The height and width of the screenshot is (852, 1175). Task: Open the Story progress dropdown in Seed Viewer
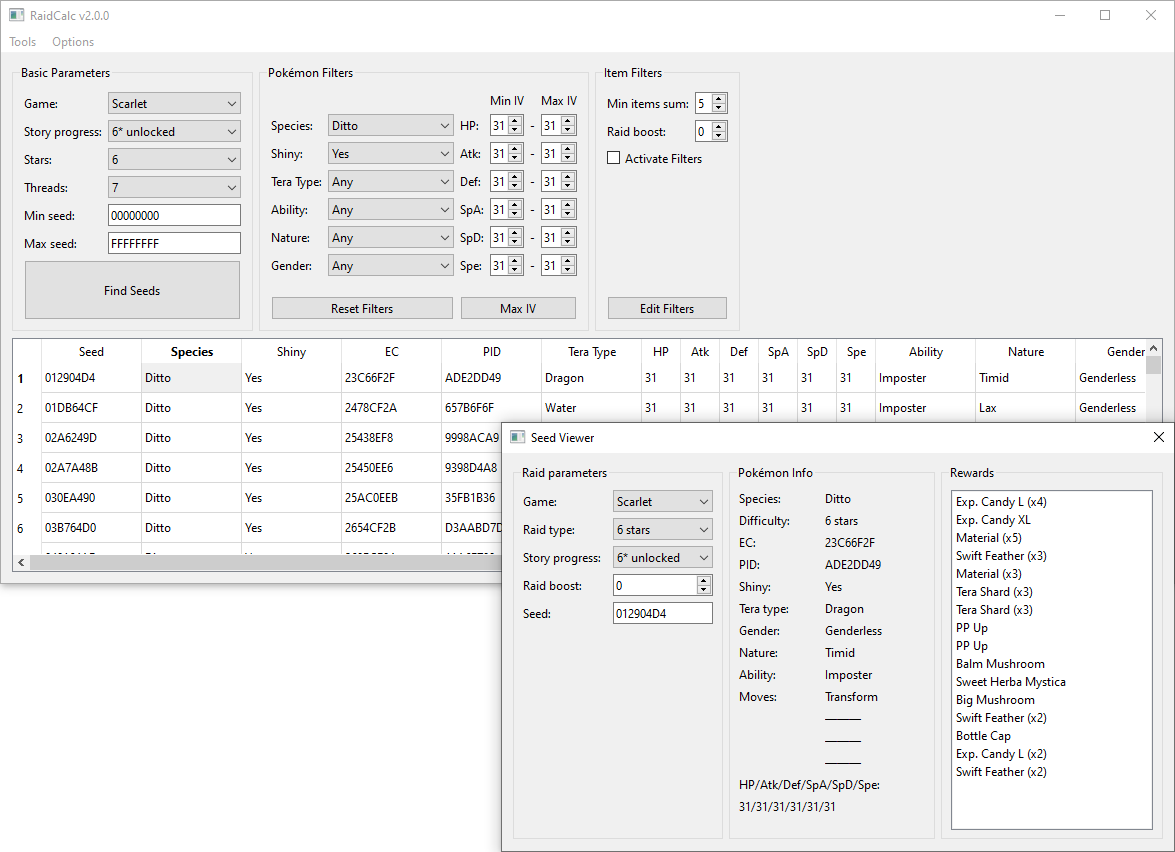coord(662,558)
